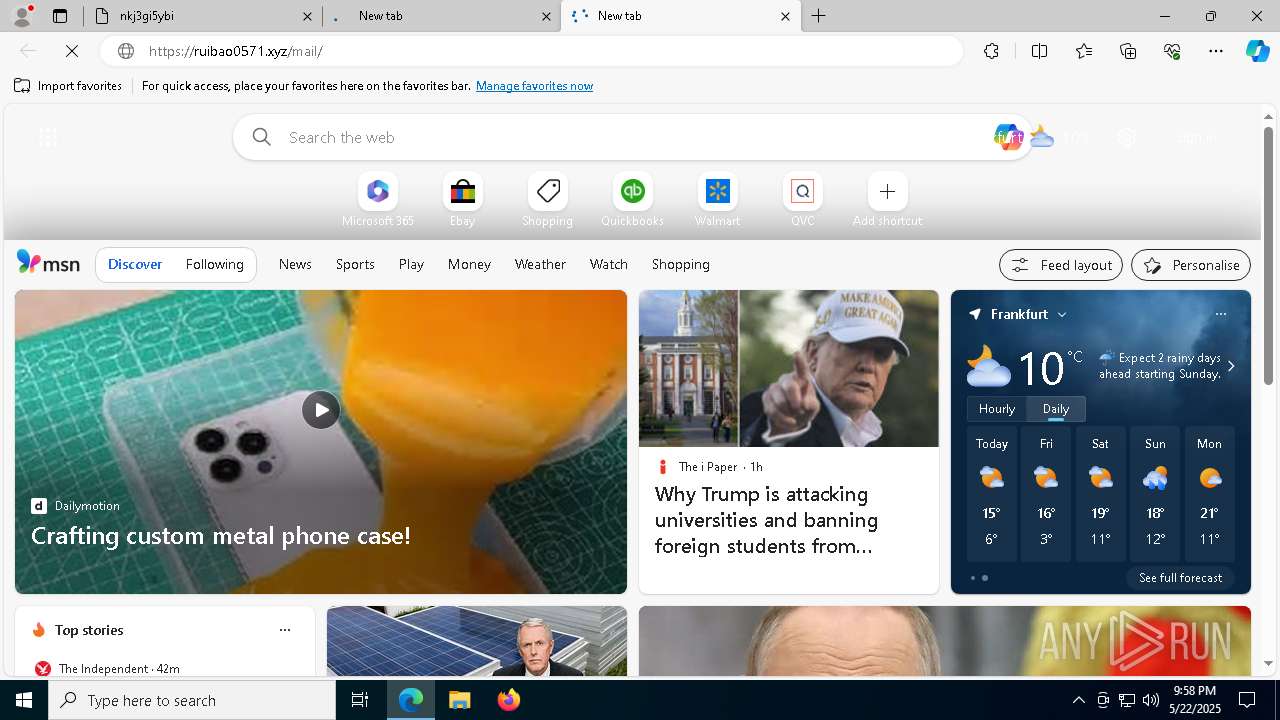Open a new browser tab
Viewport: 1280px width, 720px height.
[x=819, y=16]
